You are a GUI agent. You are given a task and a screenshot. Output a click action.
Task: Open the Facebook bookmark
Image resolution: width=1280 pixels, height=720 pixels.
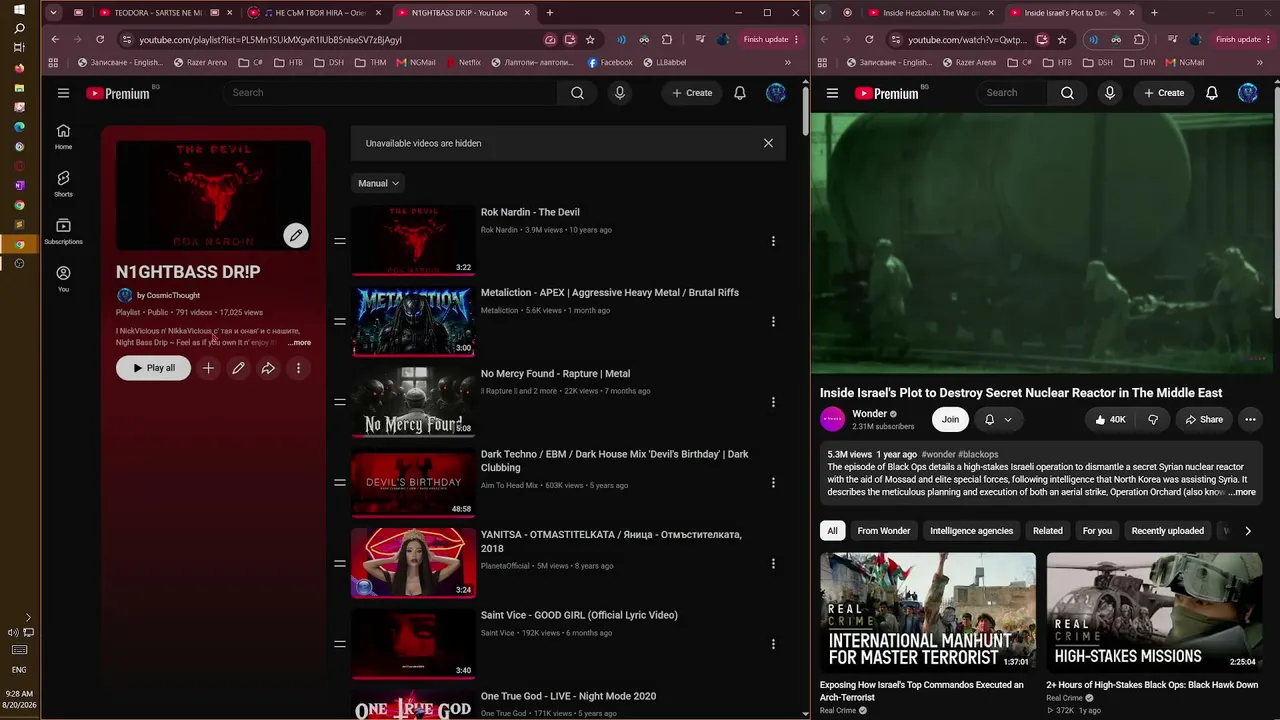[x=609, y=62]
